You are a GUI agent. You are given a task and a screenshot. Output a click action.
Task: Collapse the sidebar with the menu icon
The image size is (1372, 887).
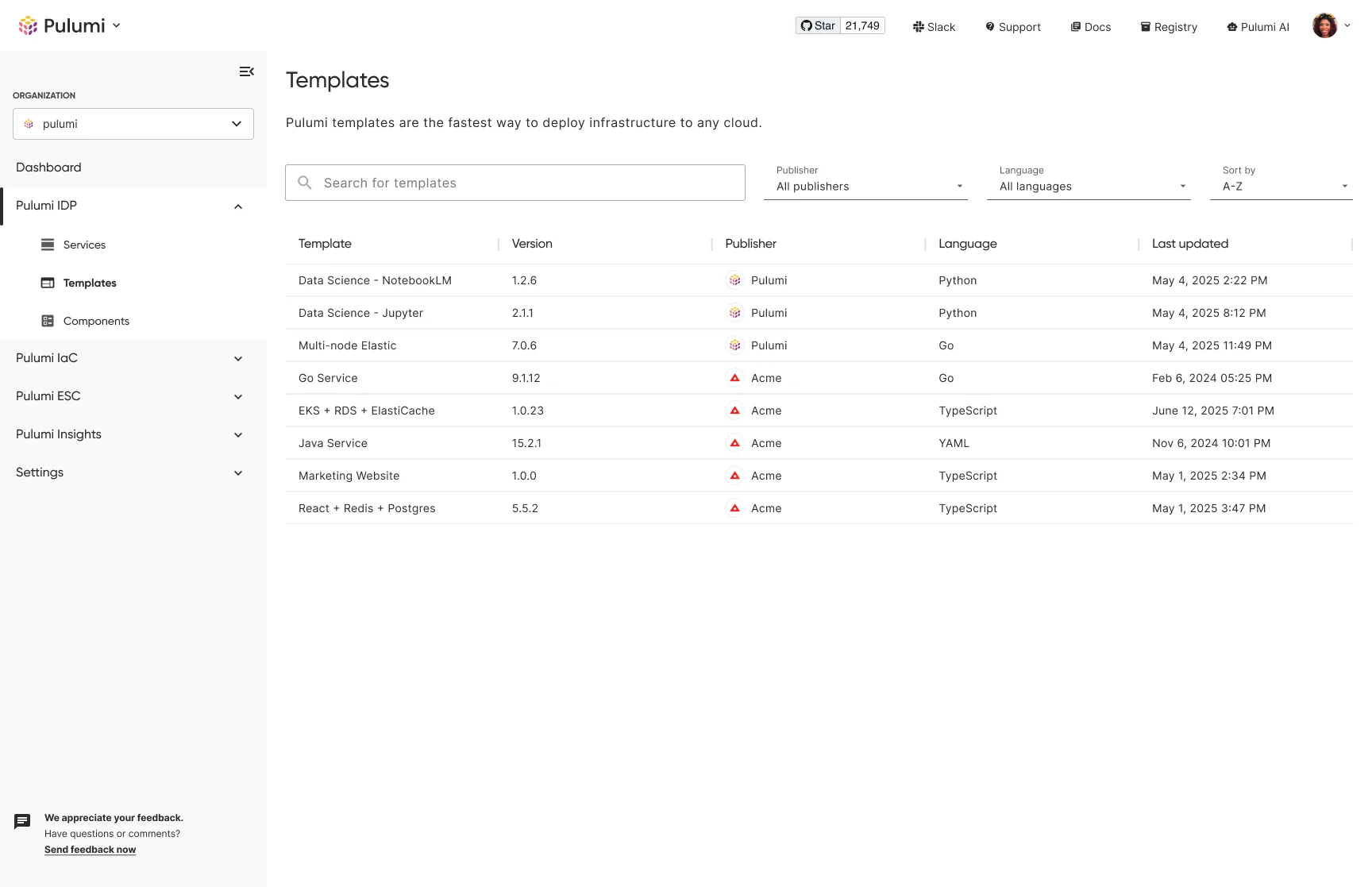(x=247, y=71)
